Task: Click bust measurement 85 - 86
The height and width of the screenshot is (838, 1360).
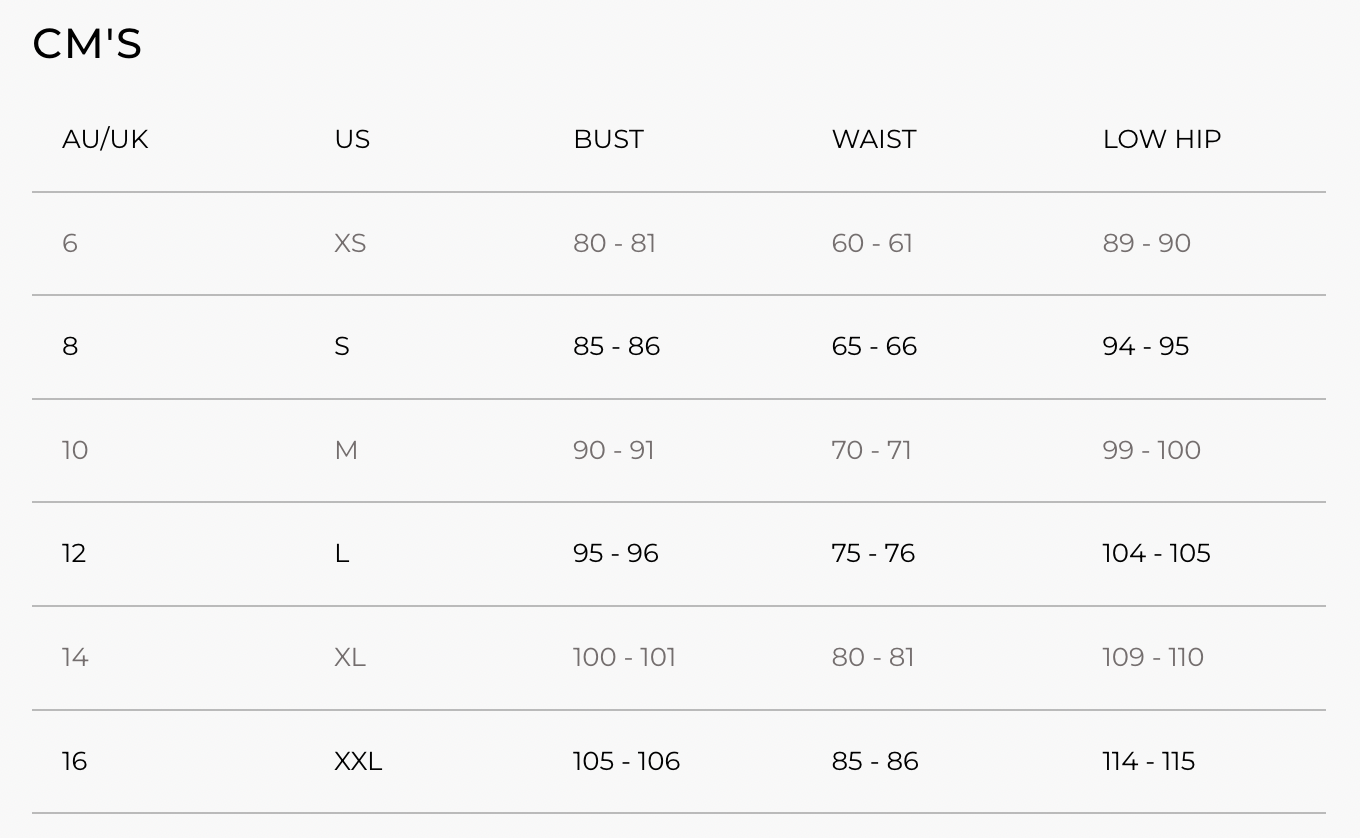Action: 616,346
